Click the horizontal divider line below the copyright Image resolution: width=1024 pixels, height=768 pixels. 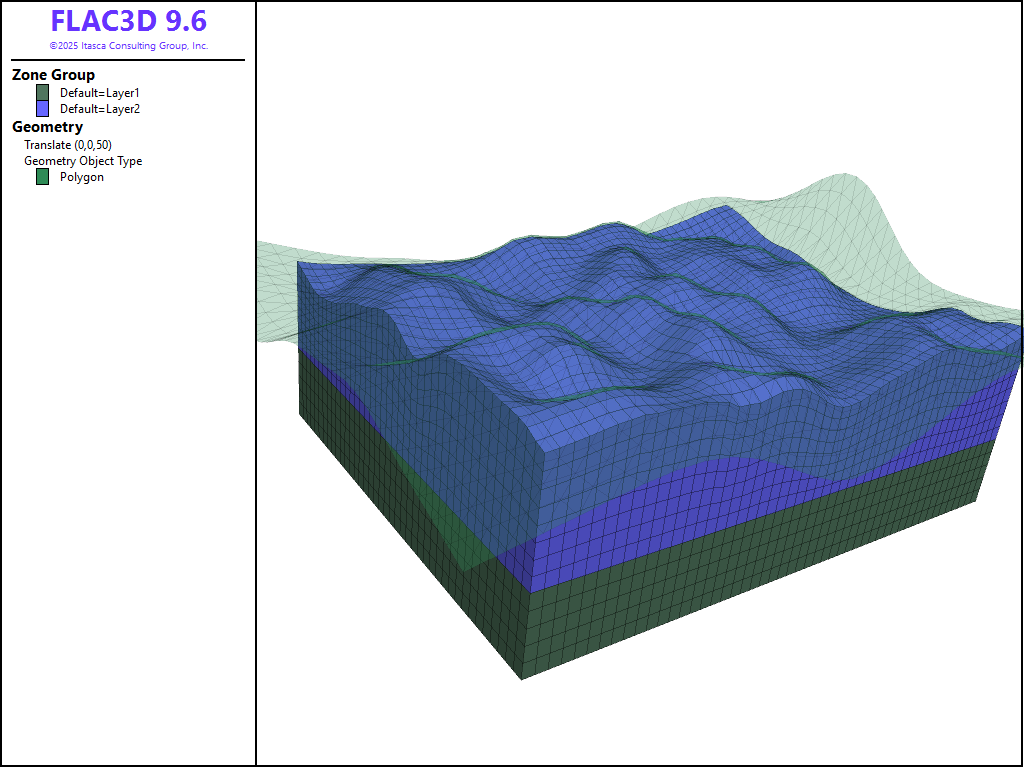128,60
